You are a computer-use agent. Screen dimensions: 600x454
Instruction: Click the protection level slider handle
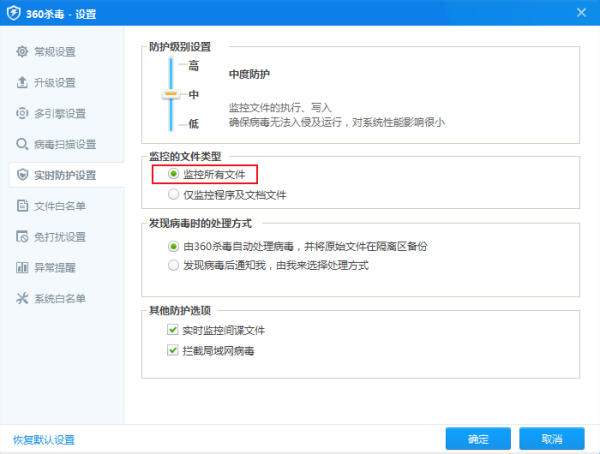tap(170, 94)
